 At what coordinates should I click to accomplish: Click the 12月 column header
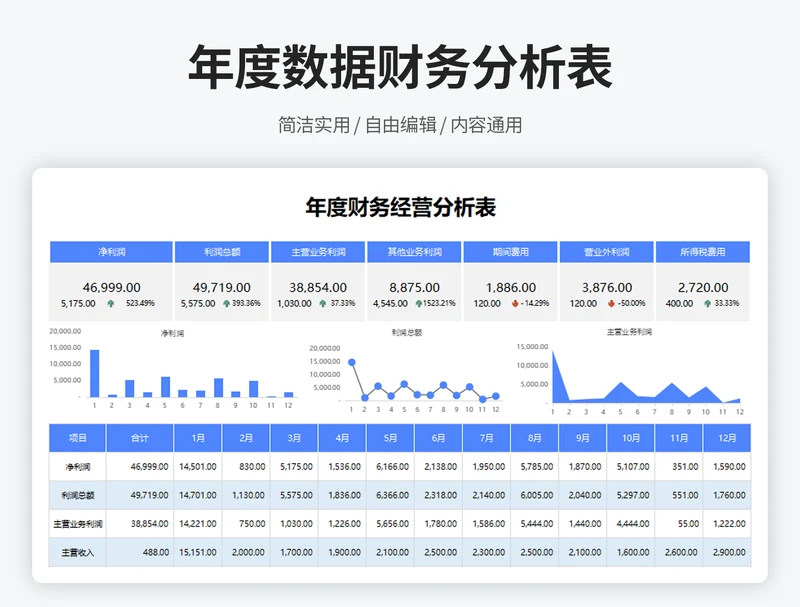727,438
